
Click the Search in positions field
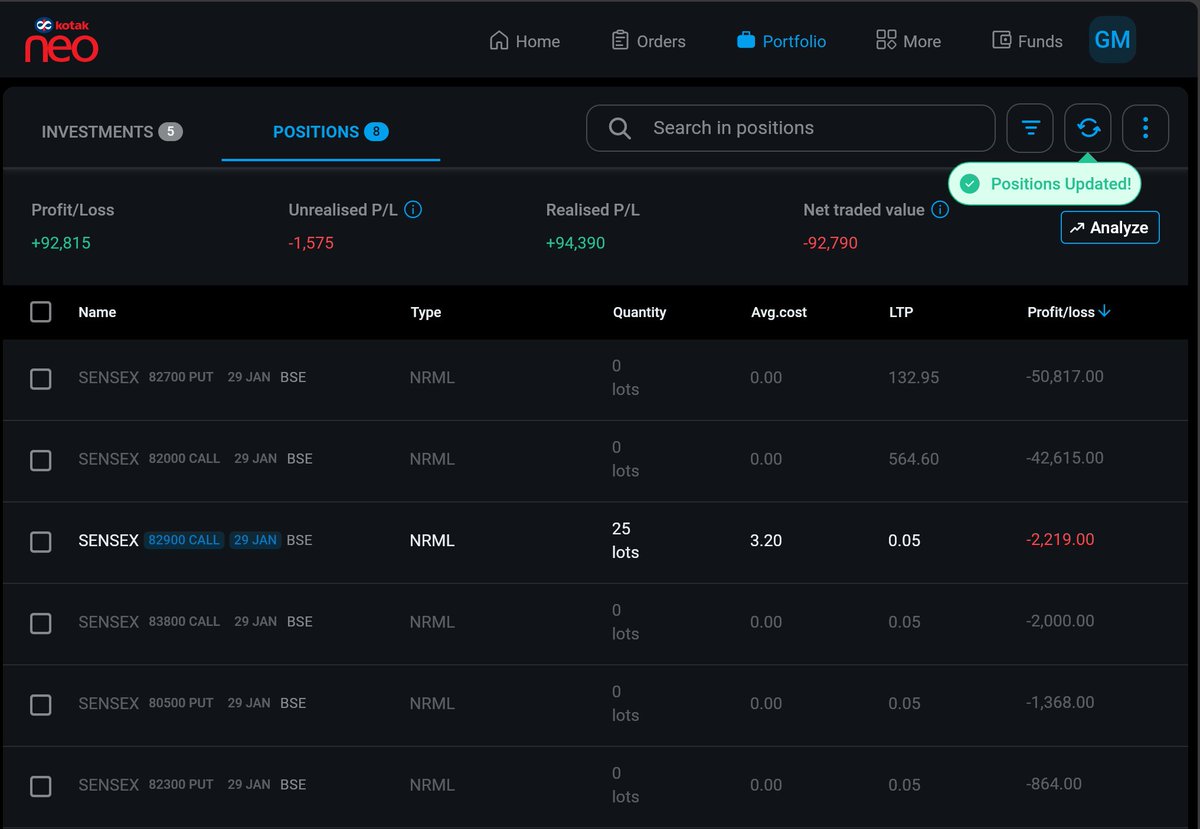point(790,128)
